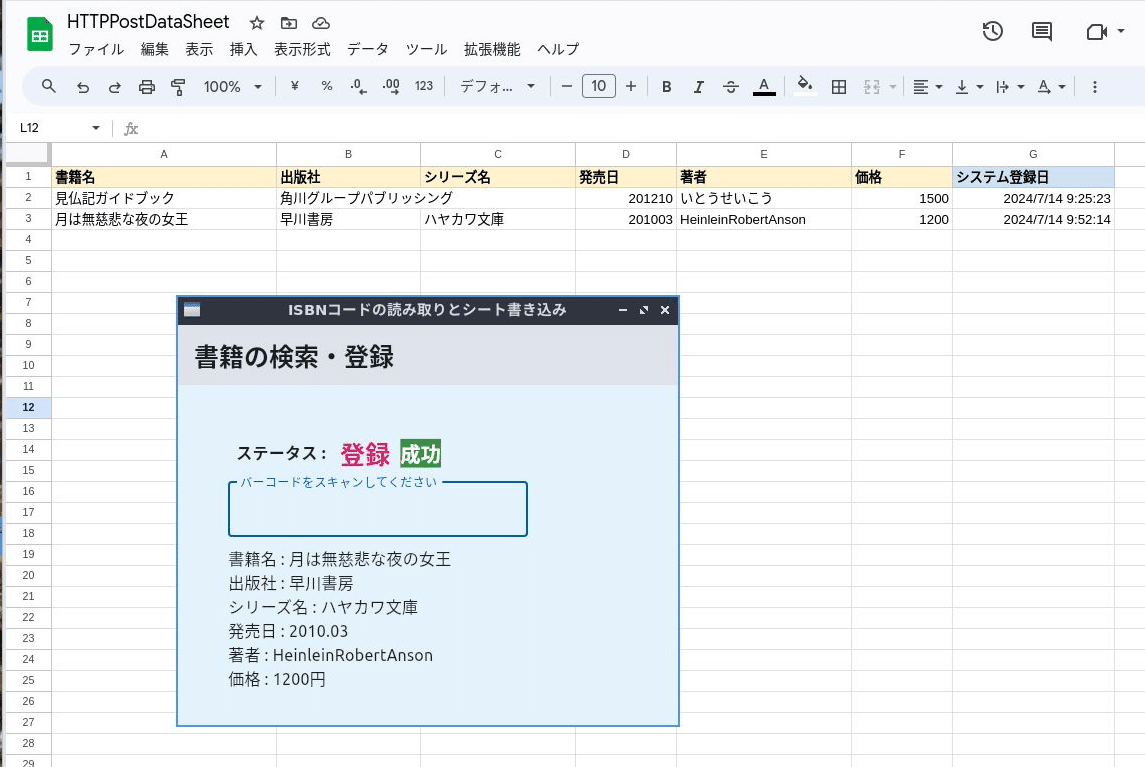Select header cell システム登録日
Image resolution: width=1145 pixels, height=767 pixels.
pyautogui.click(x=1033, y=177)
